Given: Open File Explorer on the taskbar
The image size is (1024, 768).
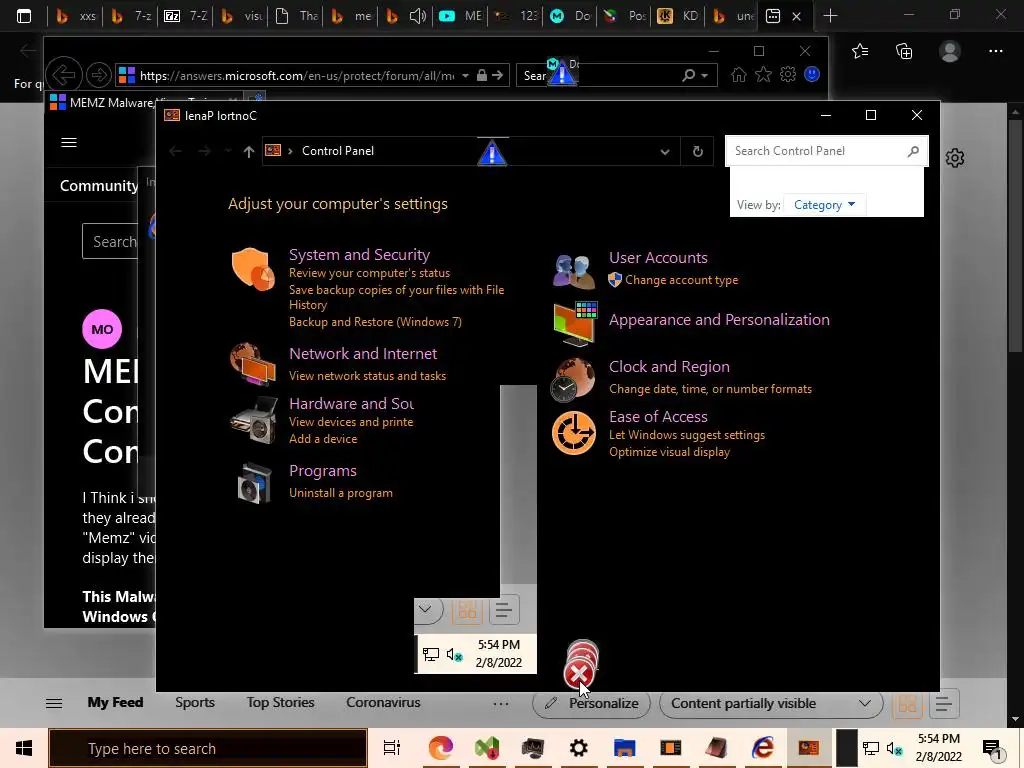Looking at the screenshot, I should pyautogui.click(x=624, y=748).
